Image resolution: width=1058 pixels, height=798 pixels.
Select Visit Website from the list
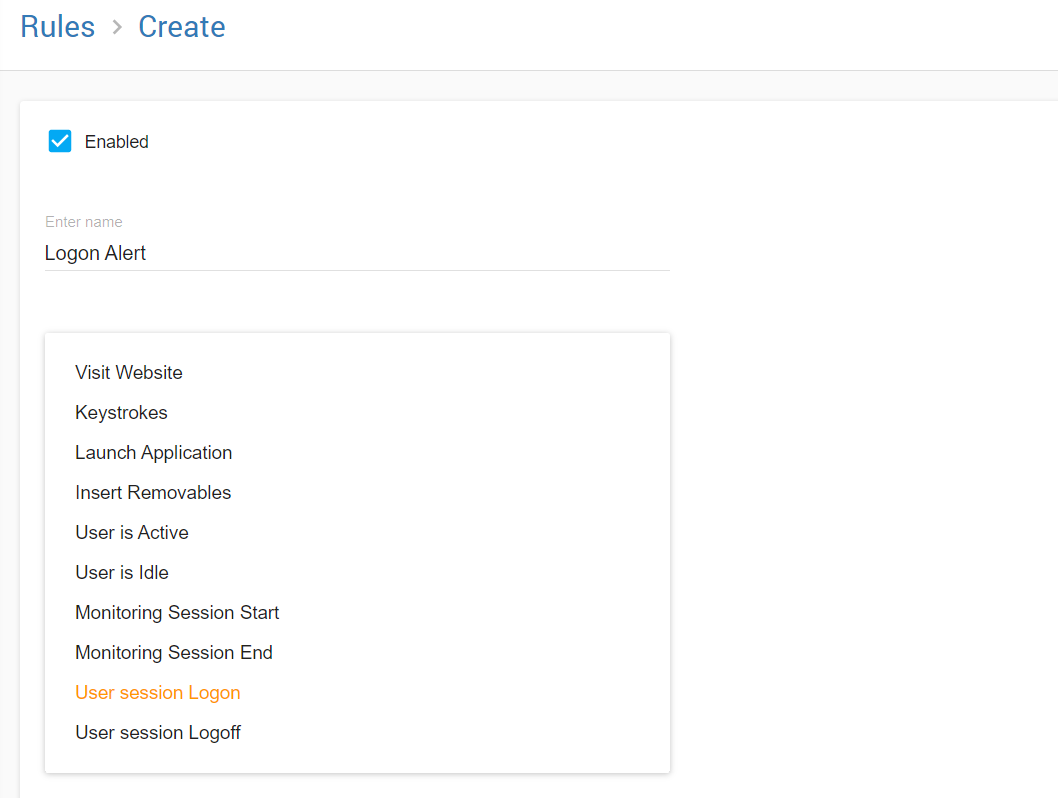(129, 373)
